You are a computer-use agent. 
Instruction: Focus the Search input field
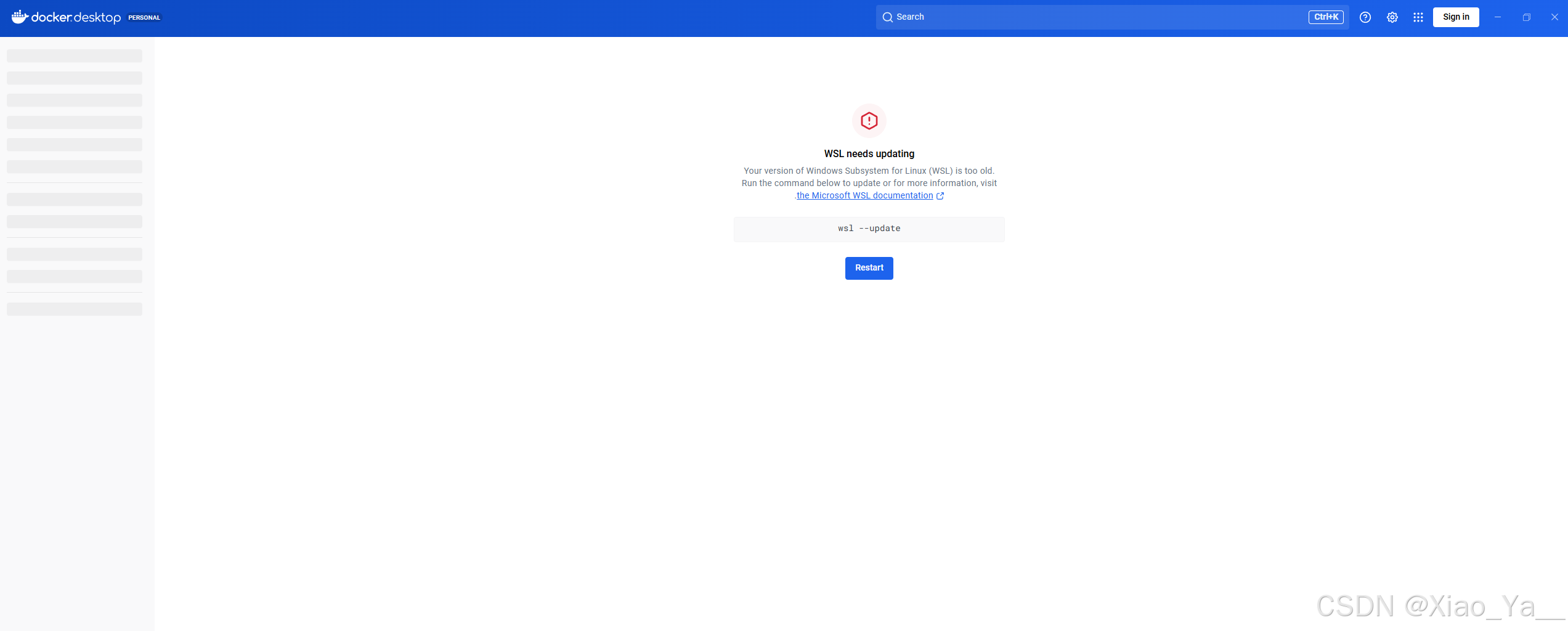(1112, 17)
